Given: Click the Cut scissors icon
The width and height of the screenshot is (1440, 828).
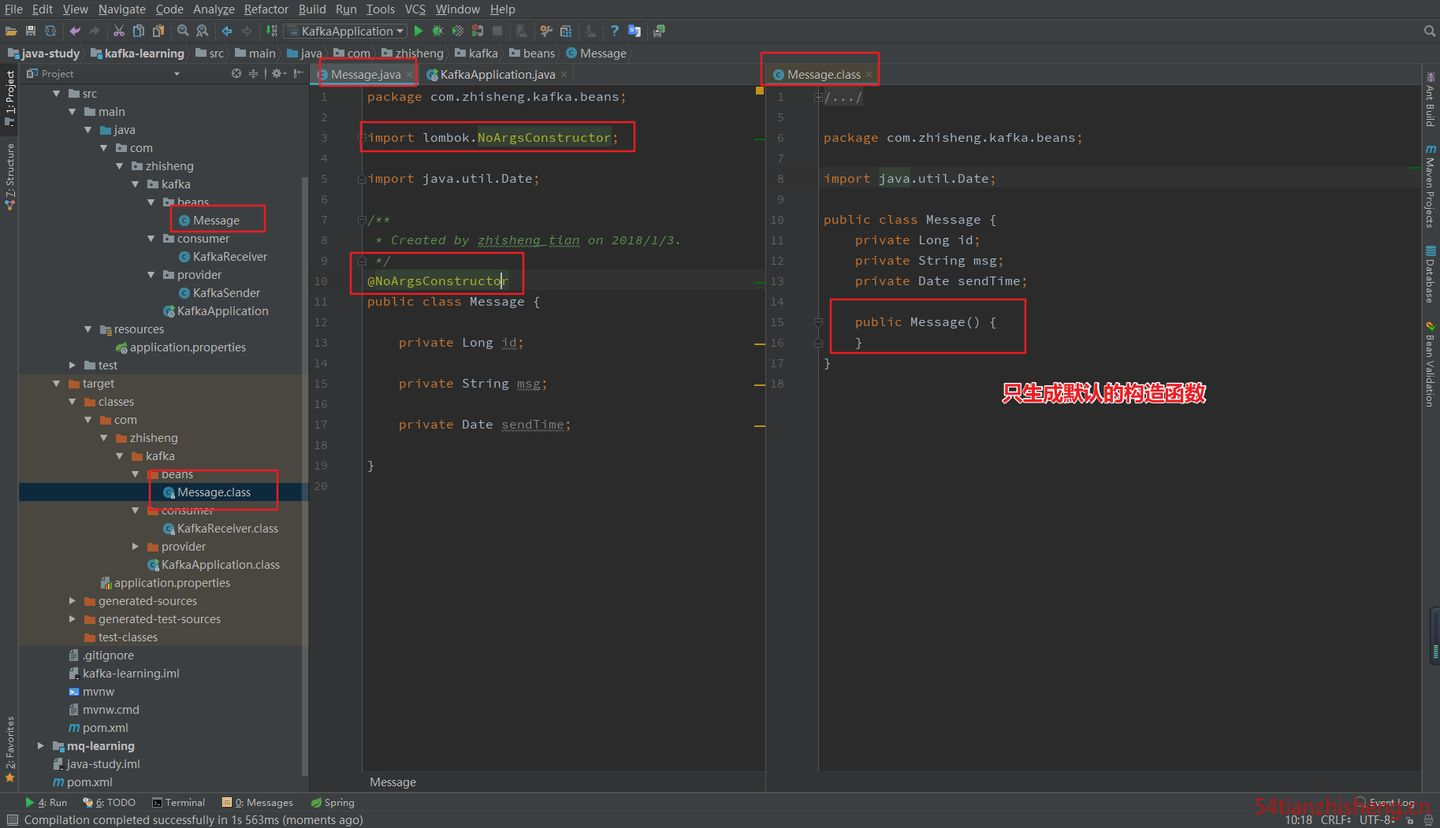Looking at the screenshot, I should [119, 31].
